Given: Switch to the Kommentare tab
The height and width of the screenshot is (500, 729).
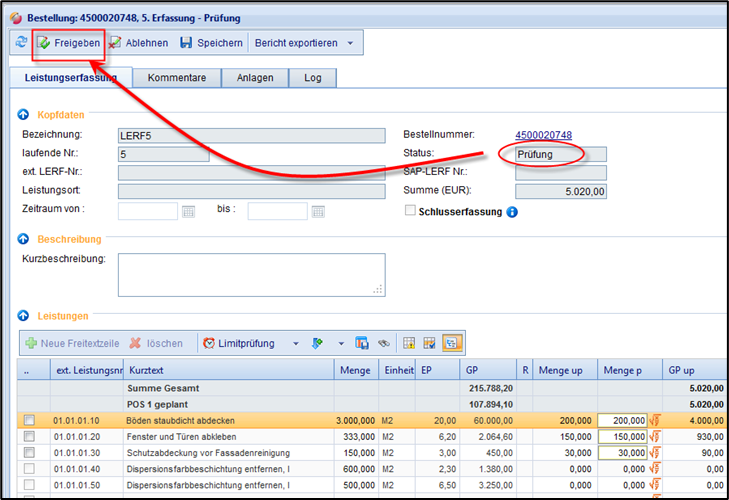Looking at the screenshot, I should 177,78.
